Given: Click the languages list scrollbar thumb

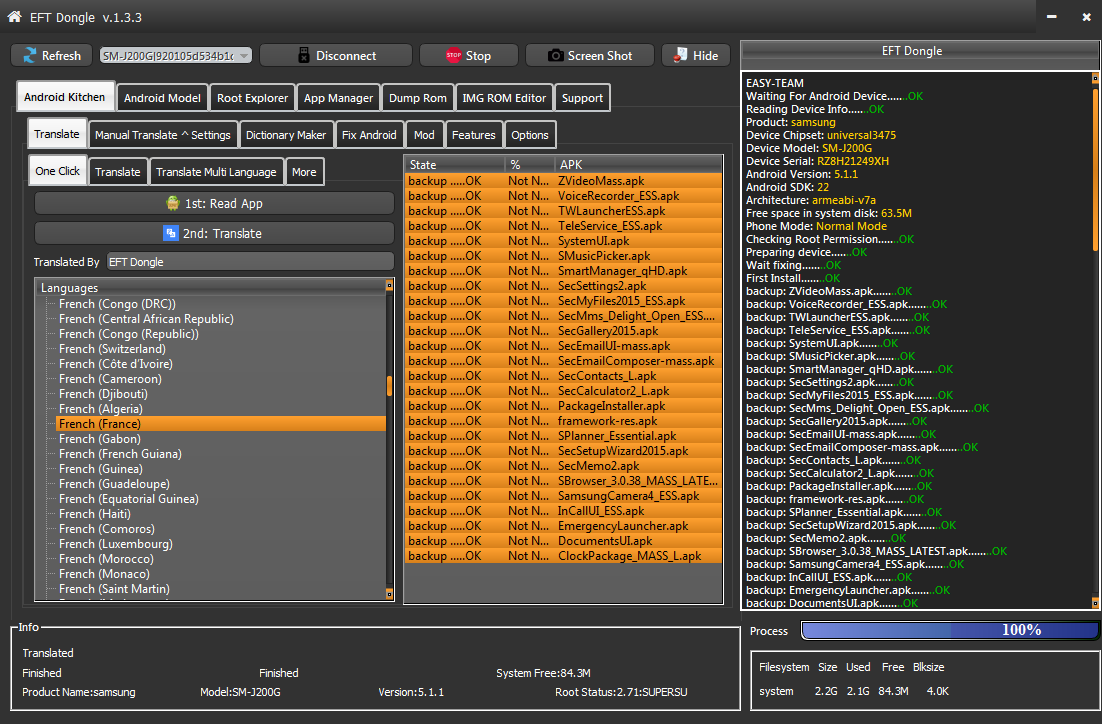Looking at the screenshot, I should (389, 386).
